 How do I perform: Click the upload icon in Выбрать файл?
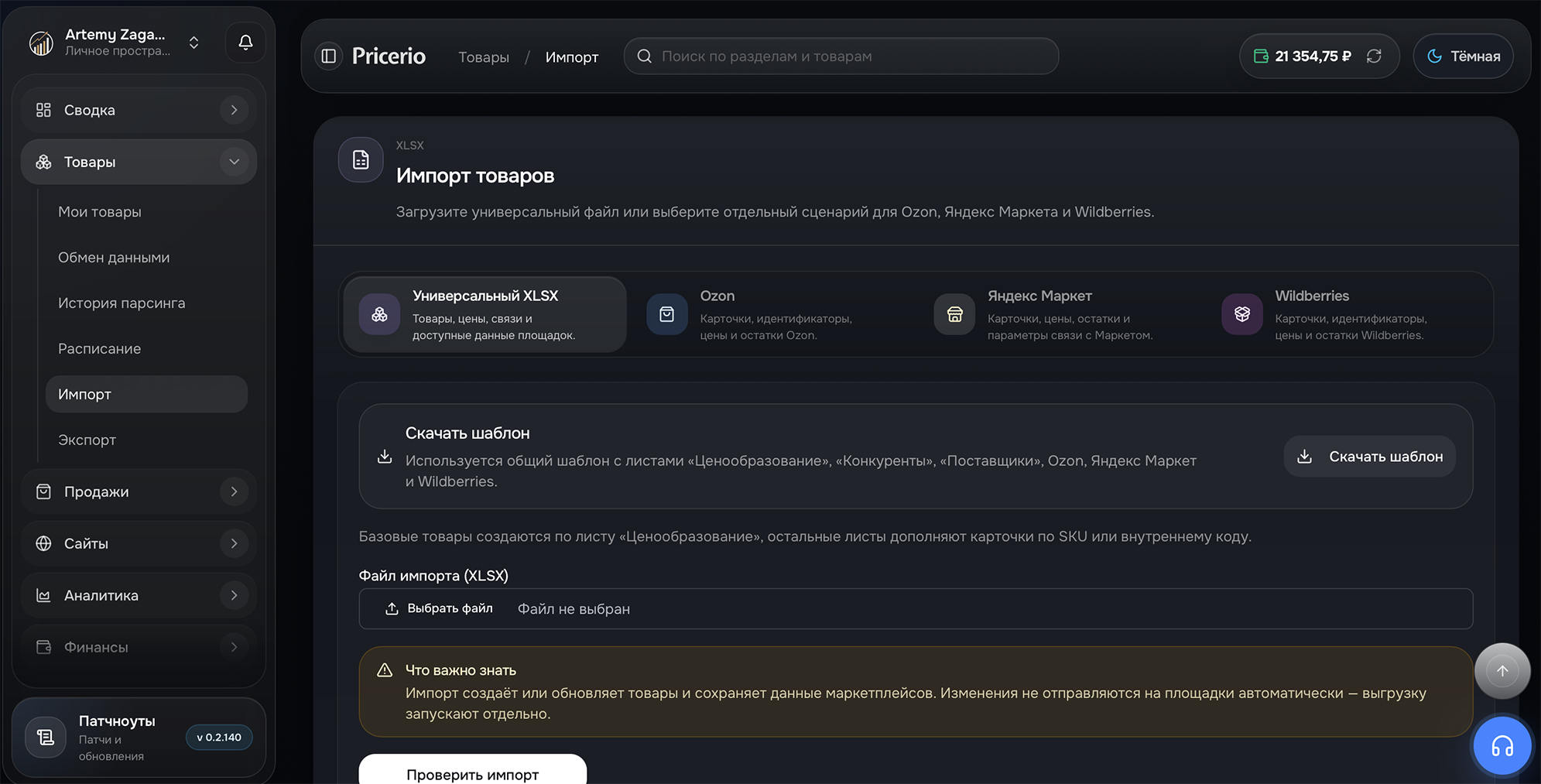392,609
